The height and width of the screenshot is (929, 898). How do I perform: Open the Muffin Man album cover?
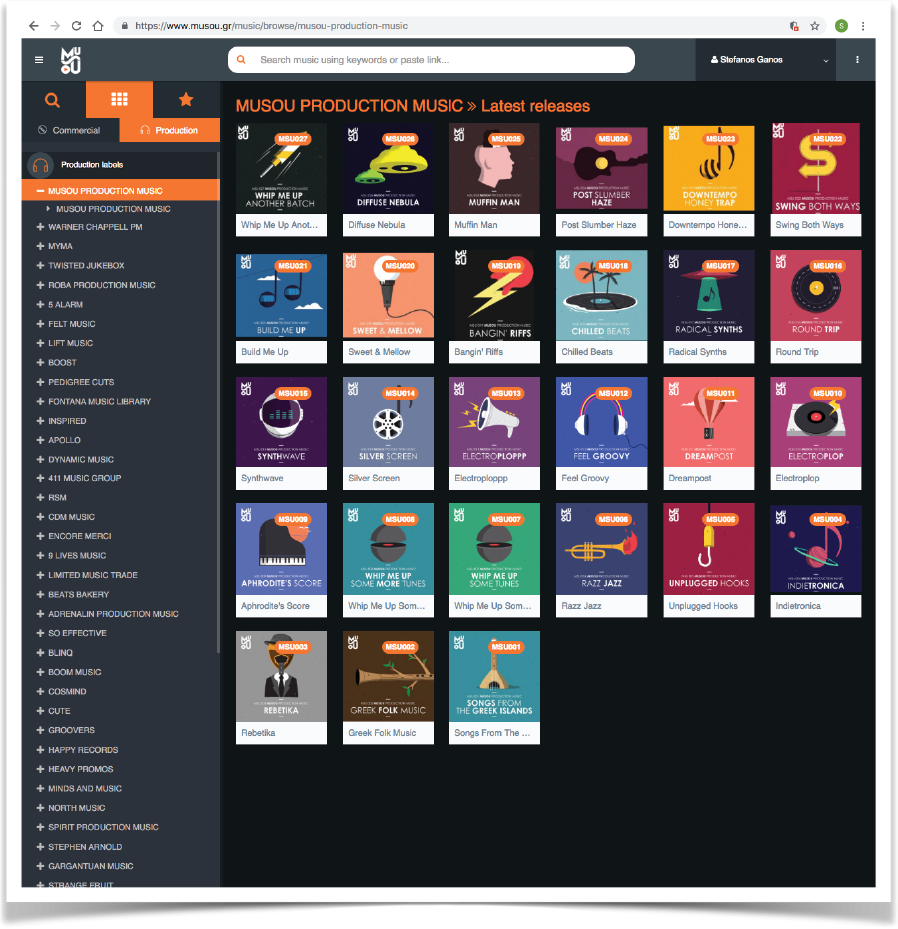(x=494, y=168)
